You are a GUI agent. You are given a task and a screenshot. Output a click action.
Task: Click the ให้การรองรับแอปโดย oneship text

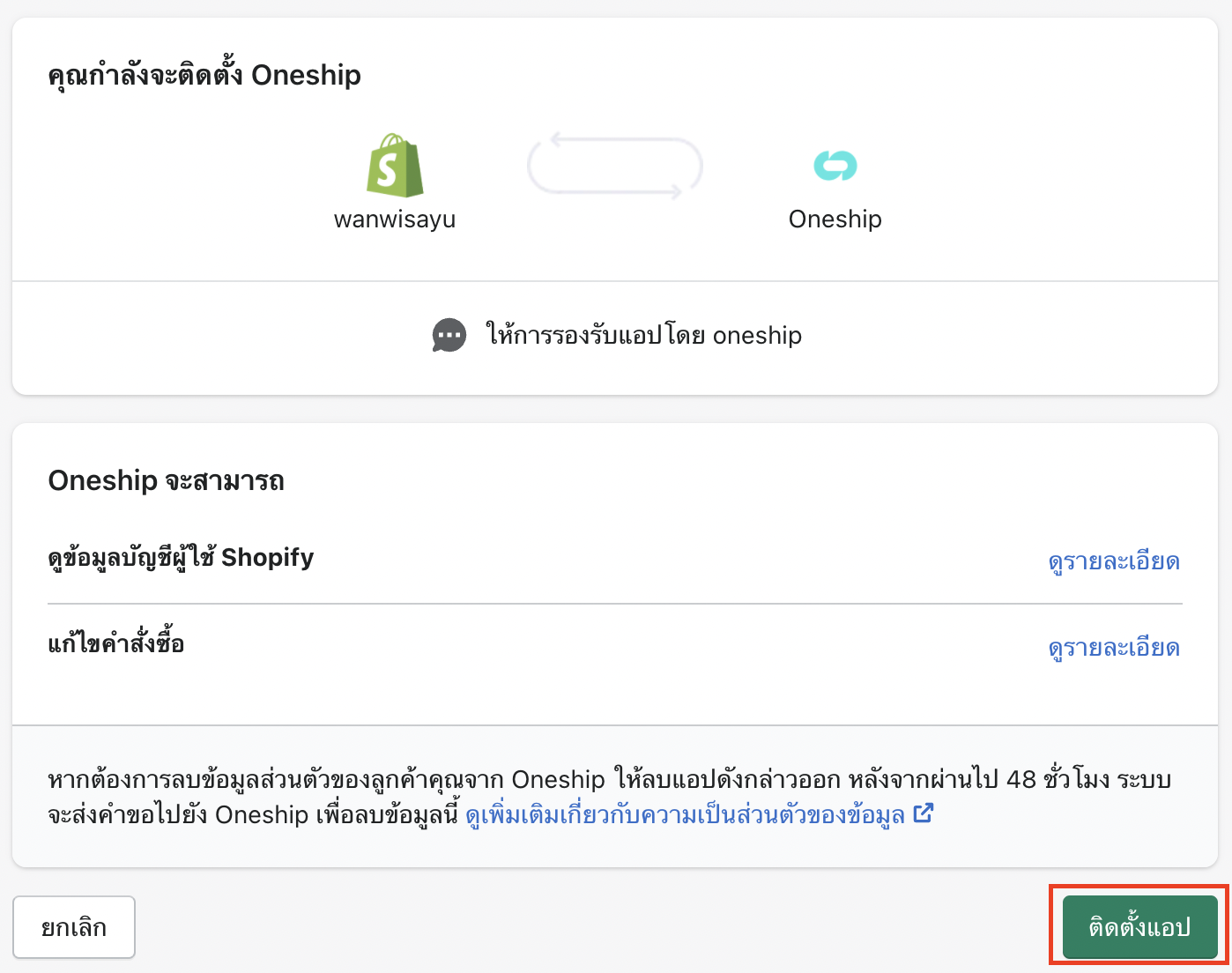644,335
